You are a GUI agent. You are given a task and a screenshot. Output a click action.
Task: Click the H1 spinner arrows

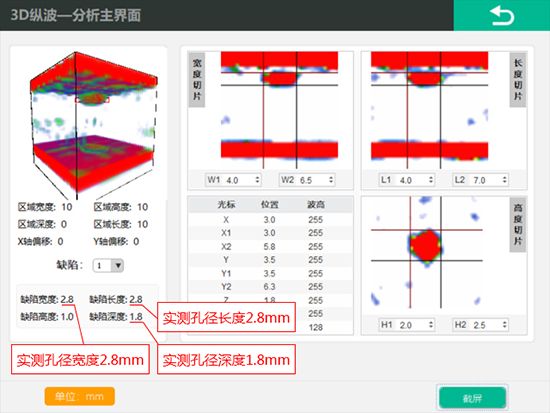(431, 325)
